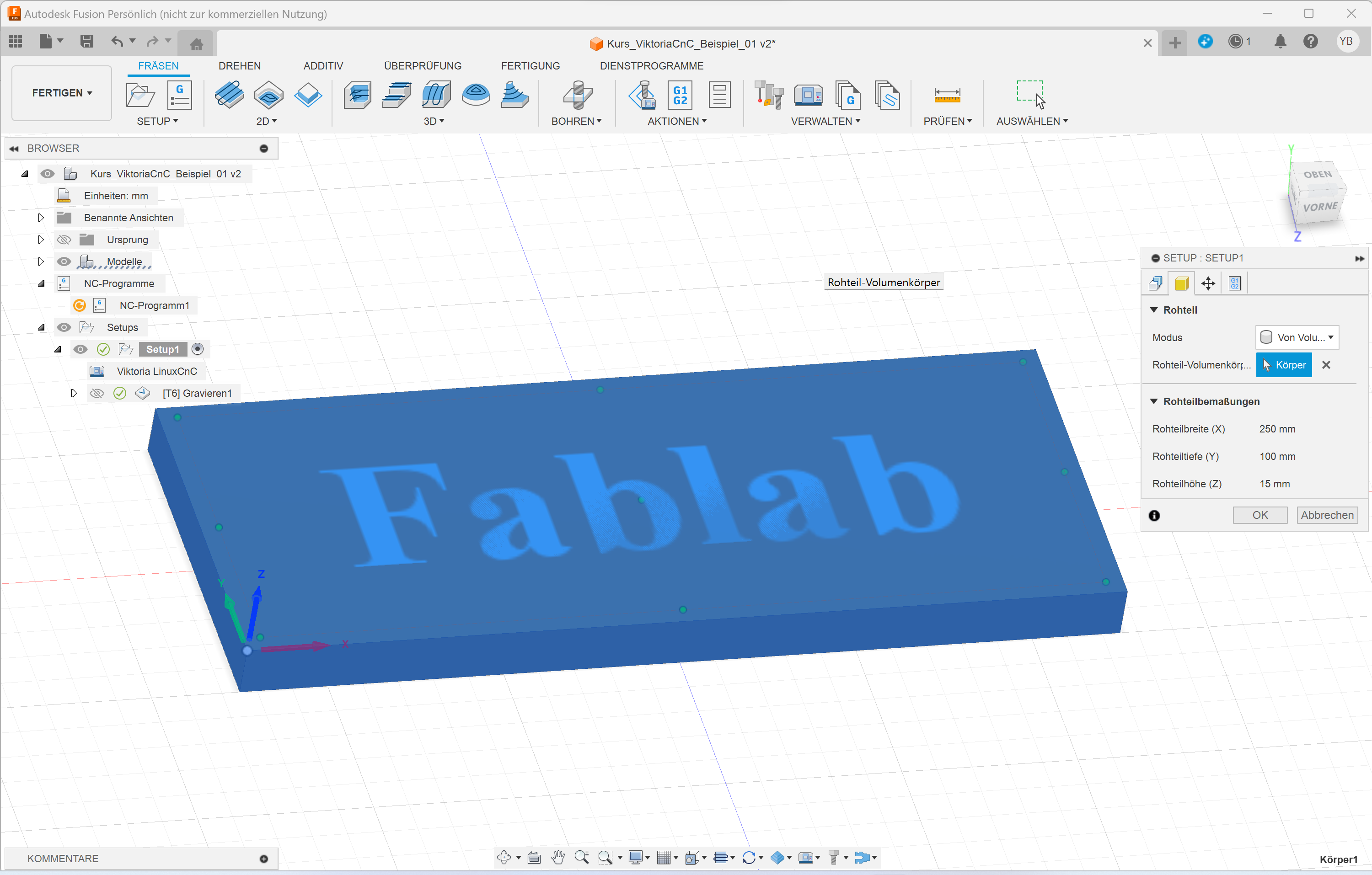Expand the Benannte Ansichten tree node

(x=40, y=218)
